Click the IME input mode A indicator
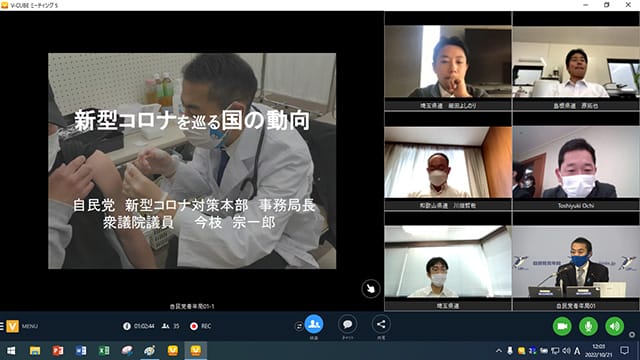This screenshot has width=640, height=360. 577,351
